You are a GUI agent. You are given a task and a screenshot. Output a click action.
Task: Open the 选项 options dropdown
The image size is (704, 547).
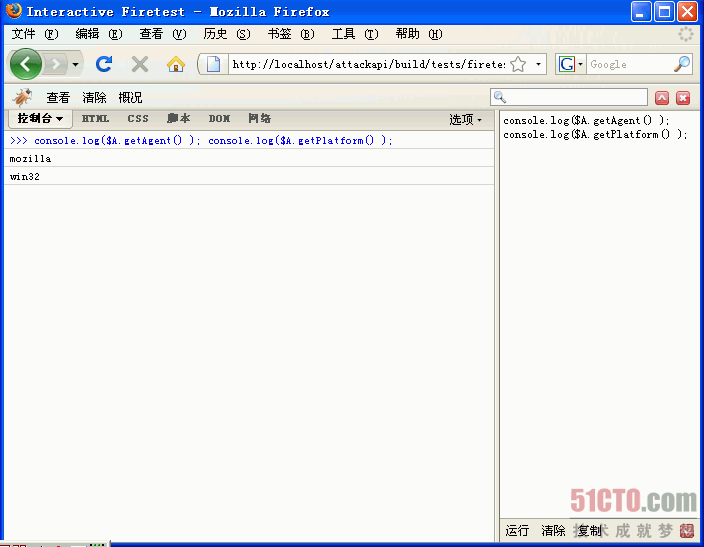[466, 119]
